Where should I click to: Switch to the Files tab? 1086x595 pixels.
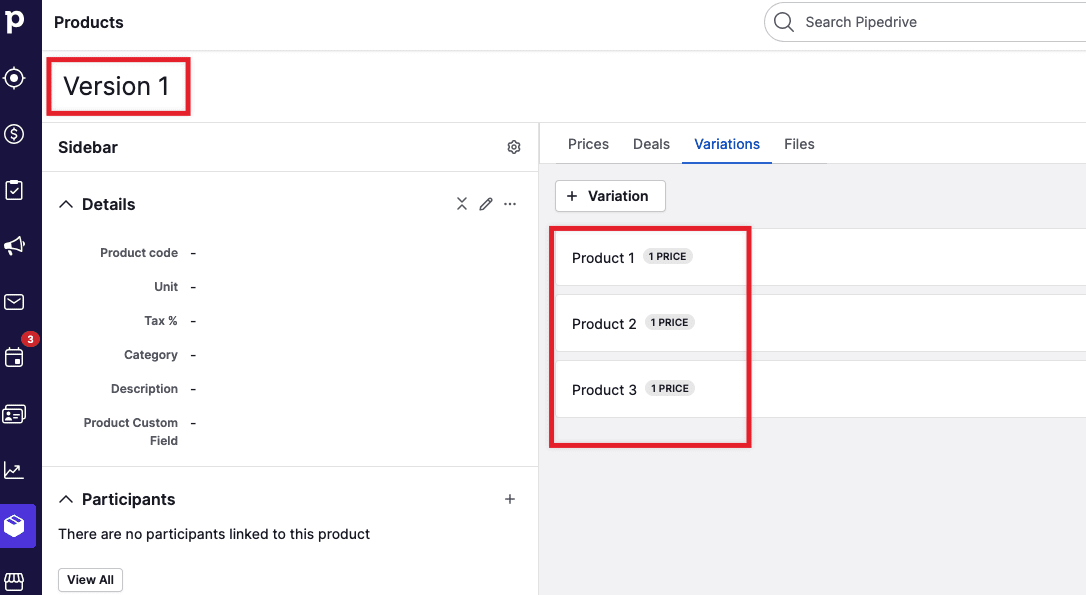point(799,144)
